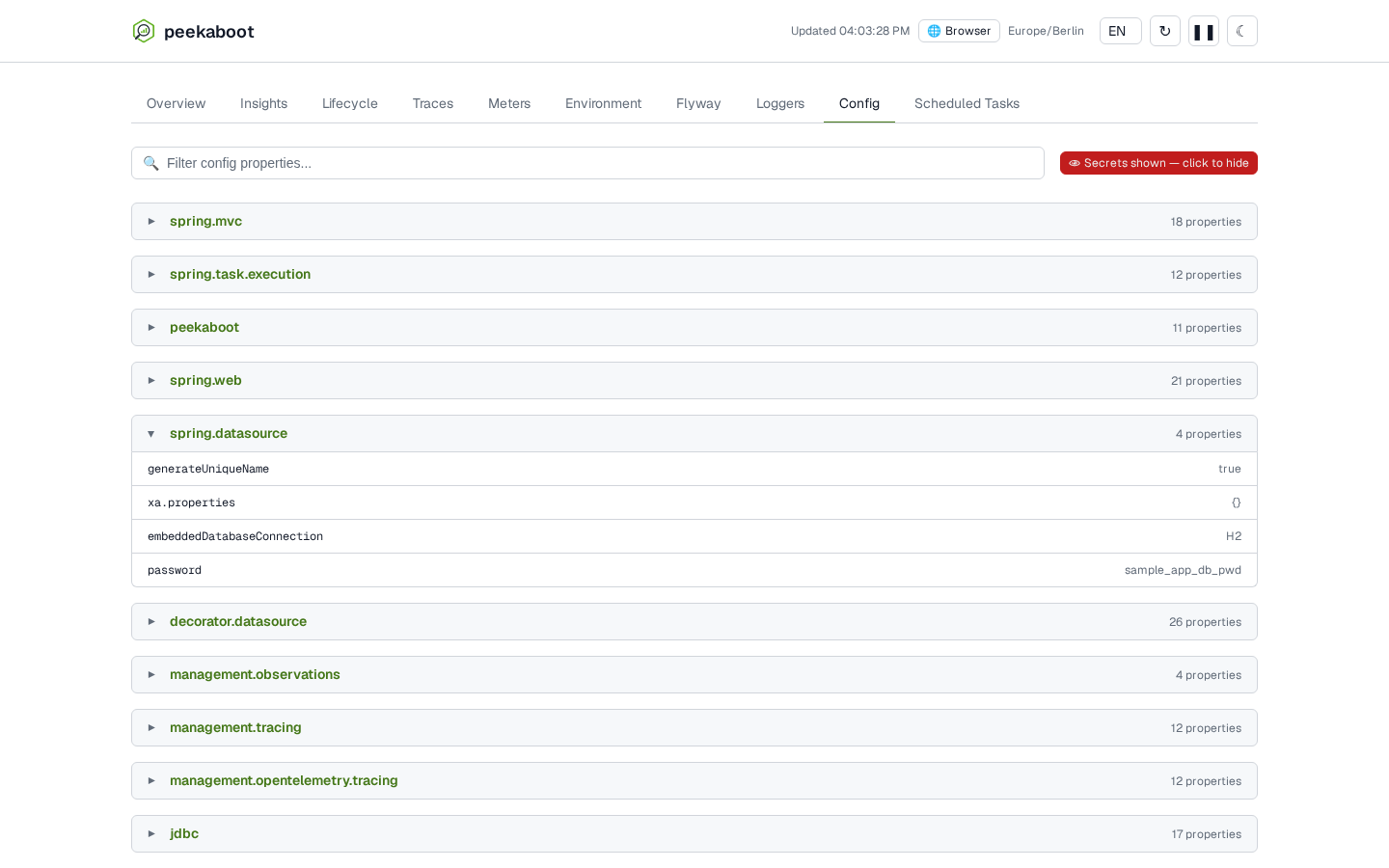Expand the management.opentelemetry.tracing group

coord(694,781)
